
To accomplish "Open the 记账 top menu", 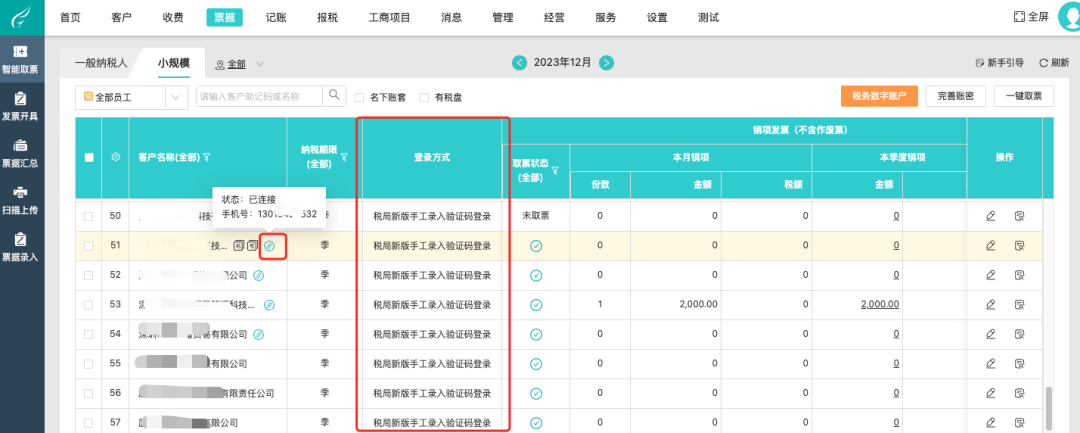I will point(276,17).
